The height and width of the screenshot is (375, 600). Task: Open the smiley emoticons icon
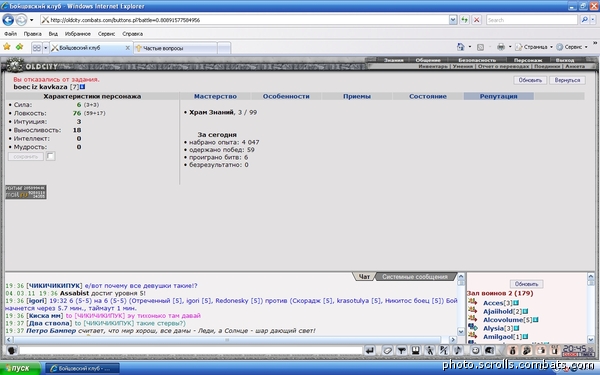click(475, 350)
